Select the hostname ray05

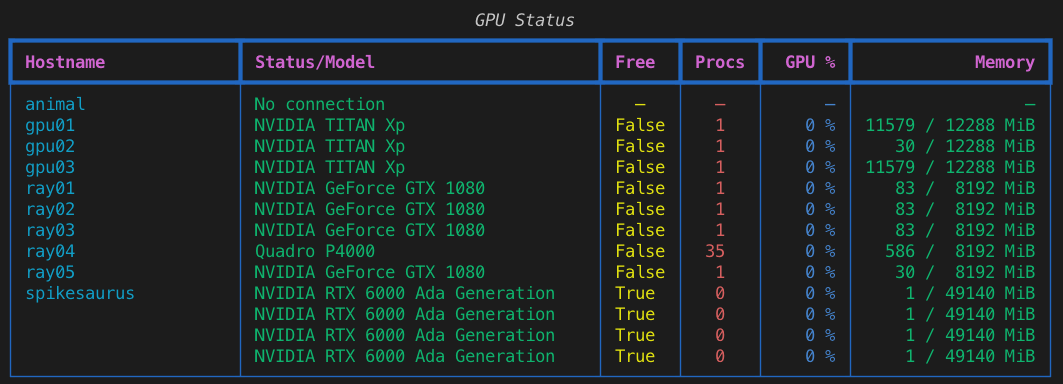point(50,272)
